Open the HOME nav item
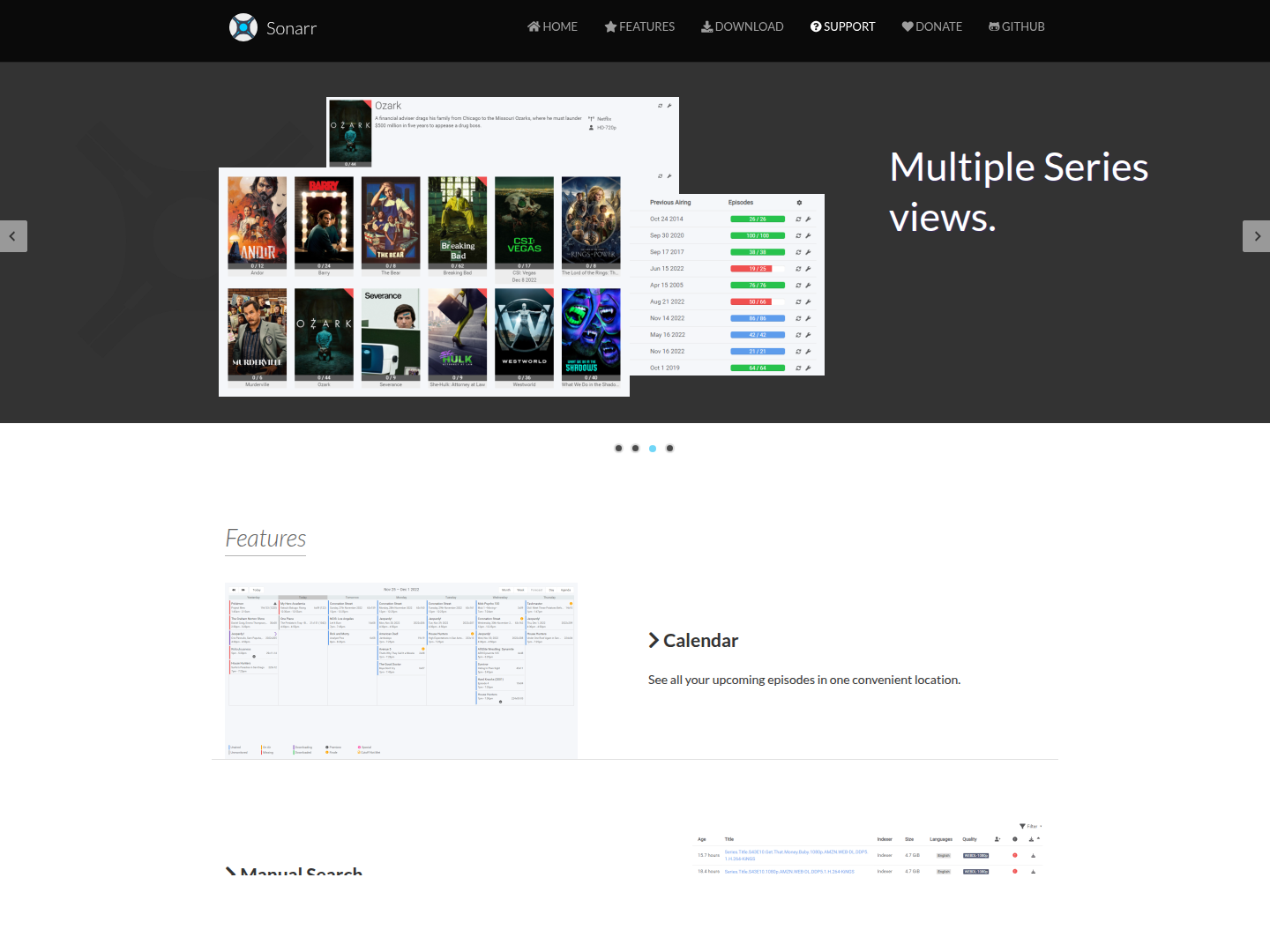Image resolution: width=1270 pixels, height=952 pixels. 552,26
